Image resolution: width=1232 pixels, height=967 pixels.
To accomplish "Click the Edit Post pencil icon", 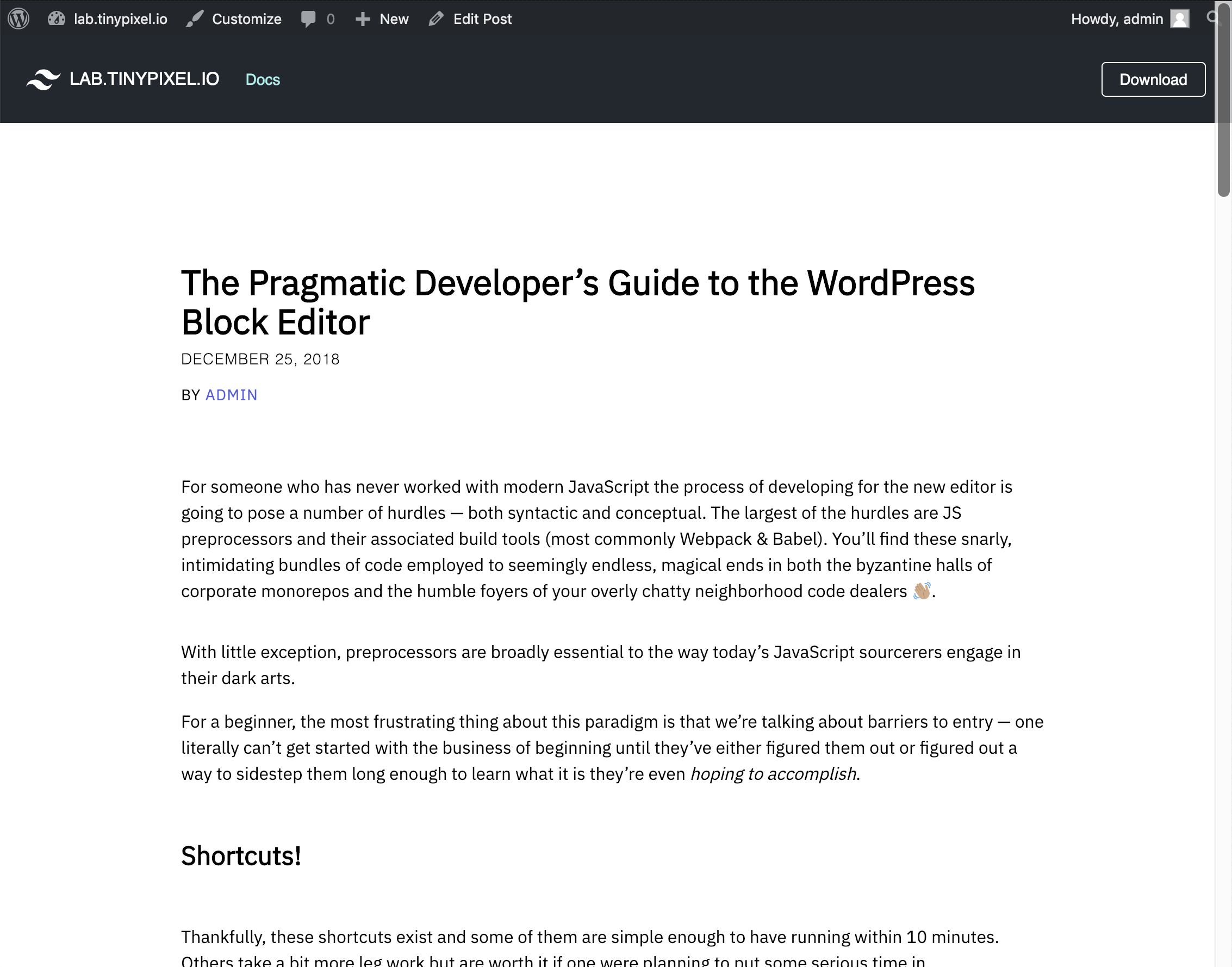I will coord(435,18).
